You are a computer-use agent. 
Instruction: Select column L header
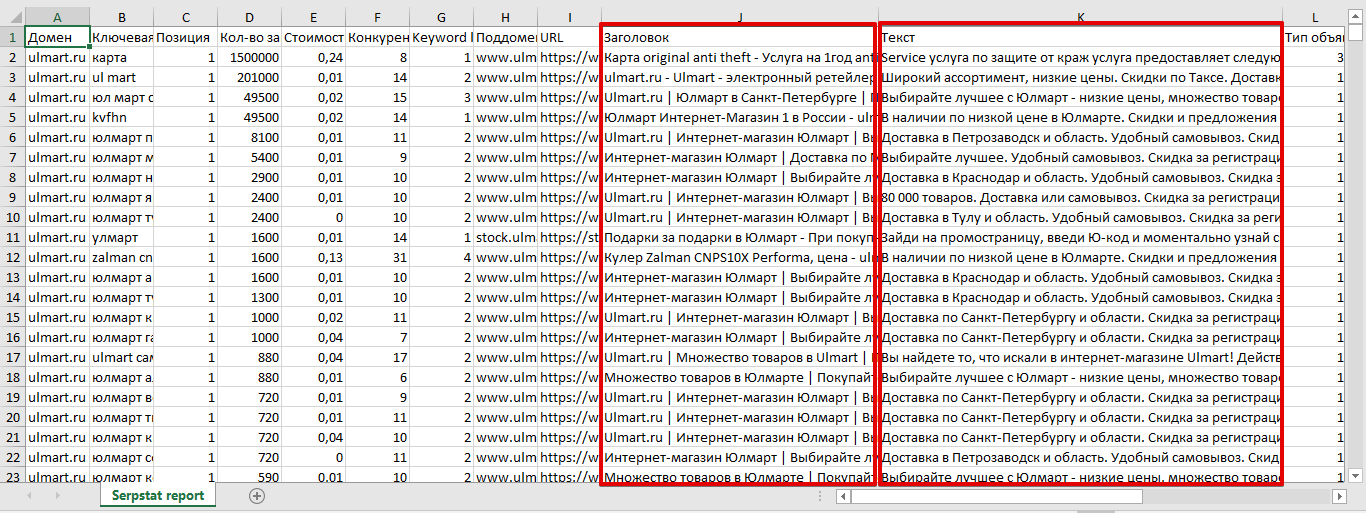[1314, 18]
